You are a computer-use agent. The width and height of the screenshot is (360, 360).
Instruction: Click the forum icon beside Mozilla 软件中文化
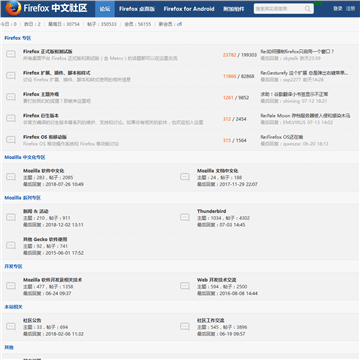[11, 177]
